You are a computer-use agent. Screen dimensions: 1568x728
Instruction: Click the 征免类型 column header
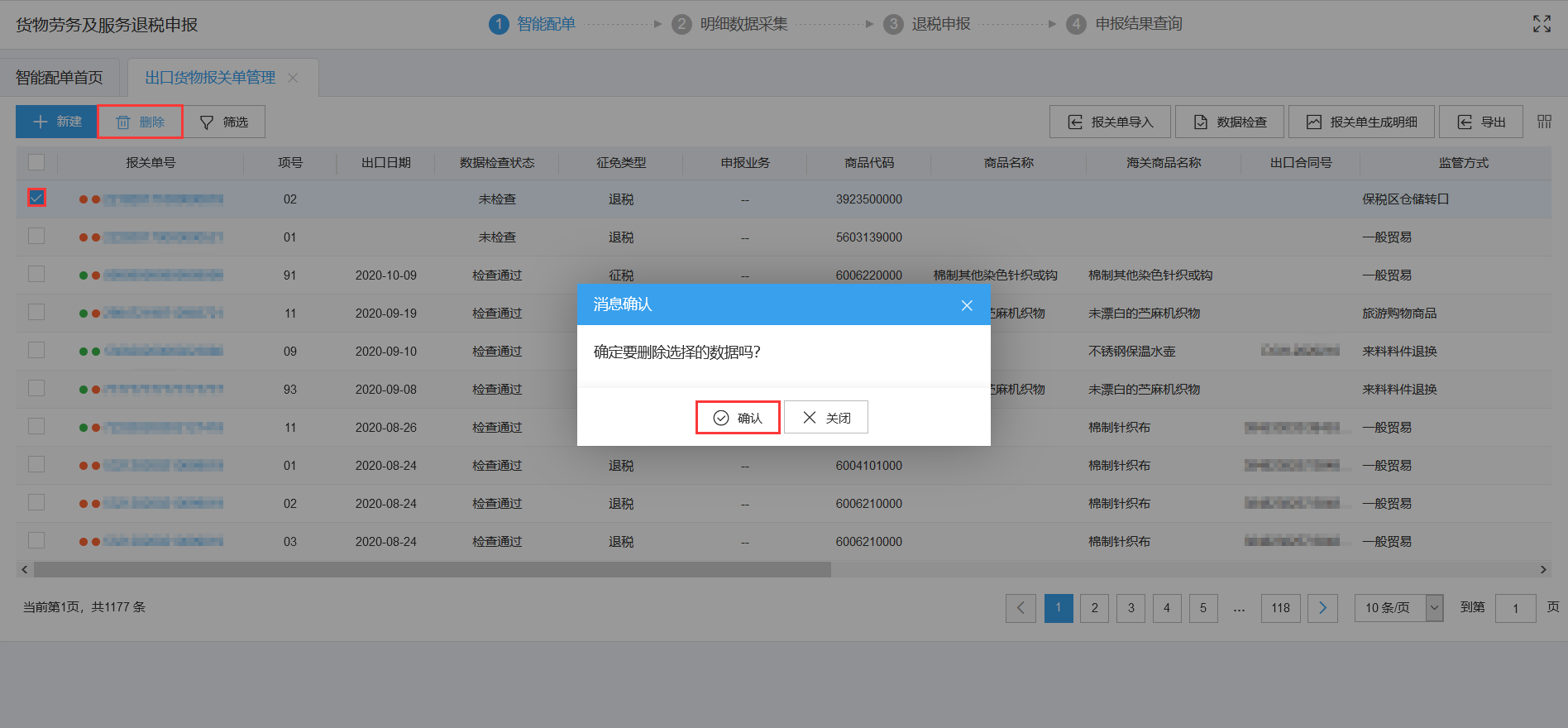621,163
